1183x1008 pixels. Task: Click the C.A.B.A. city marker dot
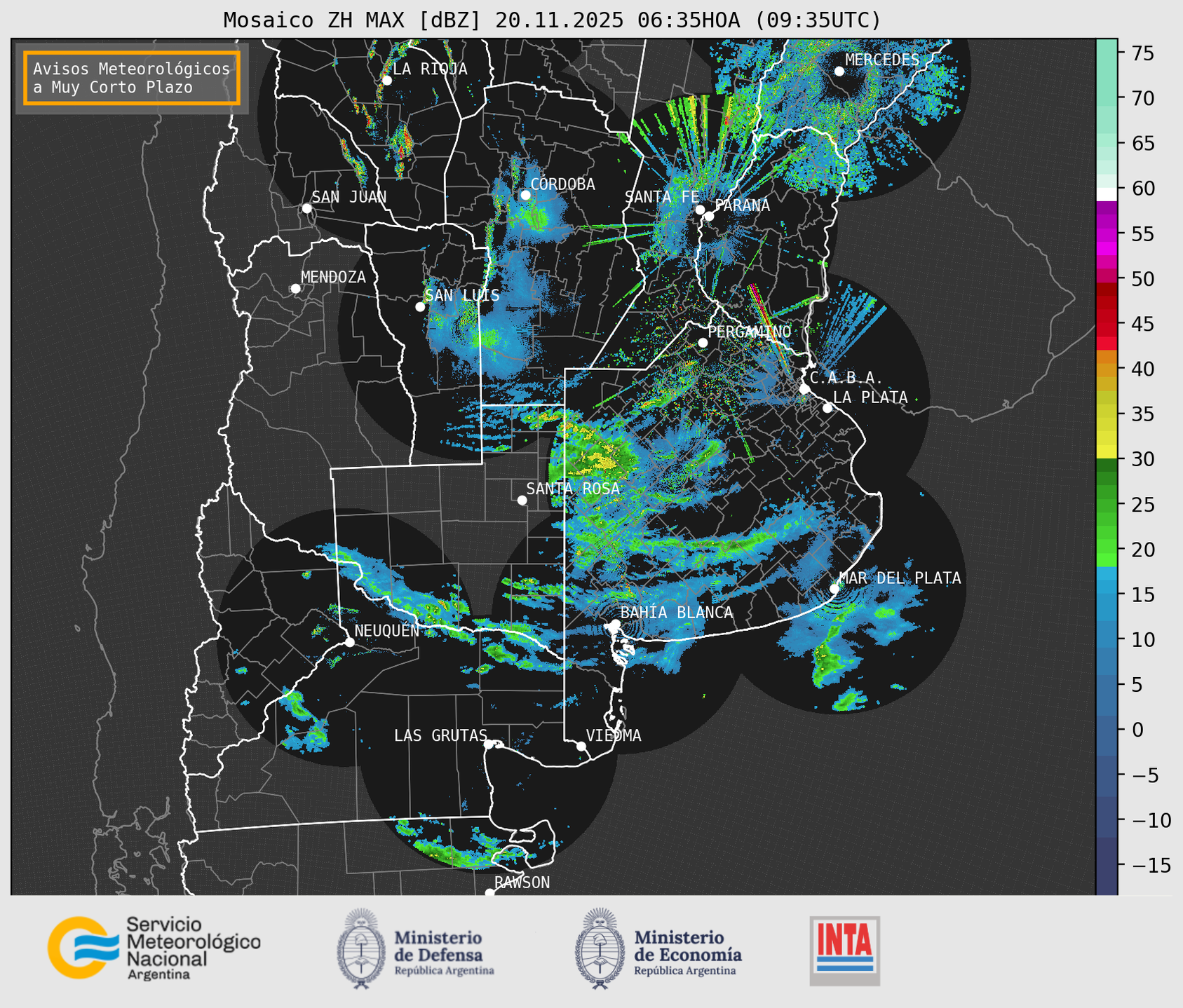pos(804,389)
